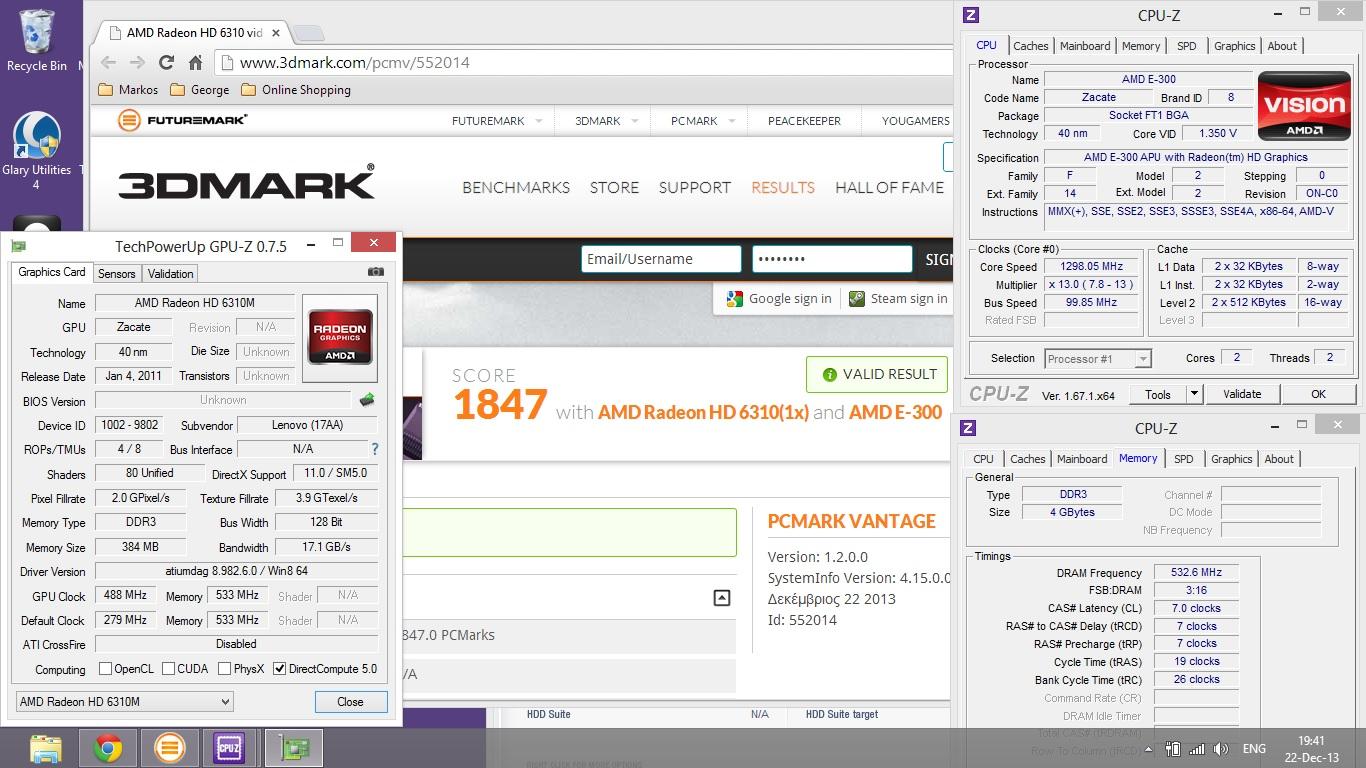The height and width of the screenshot is (768, 1366).
Task: Open BENCHMARKS menu on 3DMark site
Action: point(516,187)
